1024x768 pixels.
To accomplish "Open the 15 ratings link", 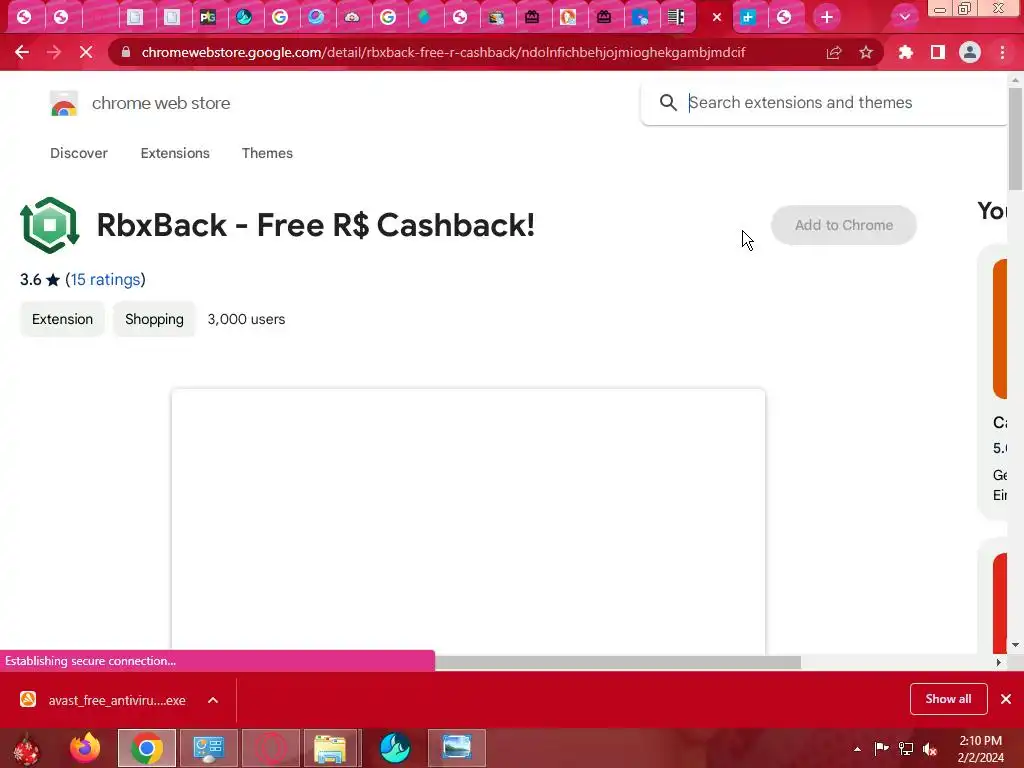I will click(105, 280).
